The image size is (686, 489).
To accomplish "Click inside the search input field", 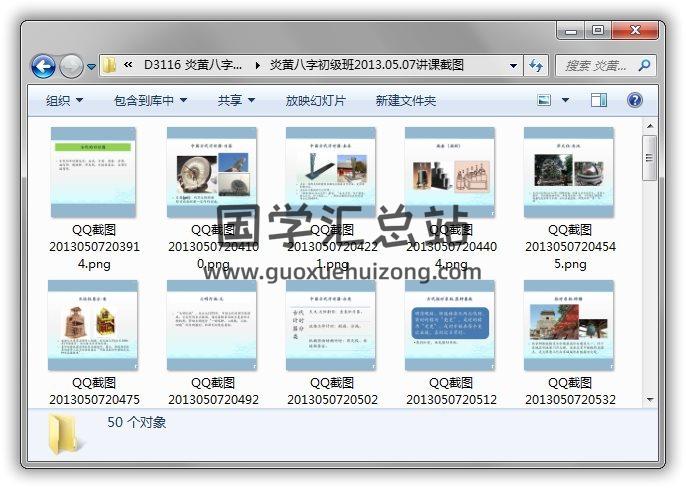I will tap(595, 66).
